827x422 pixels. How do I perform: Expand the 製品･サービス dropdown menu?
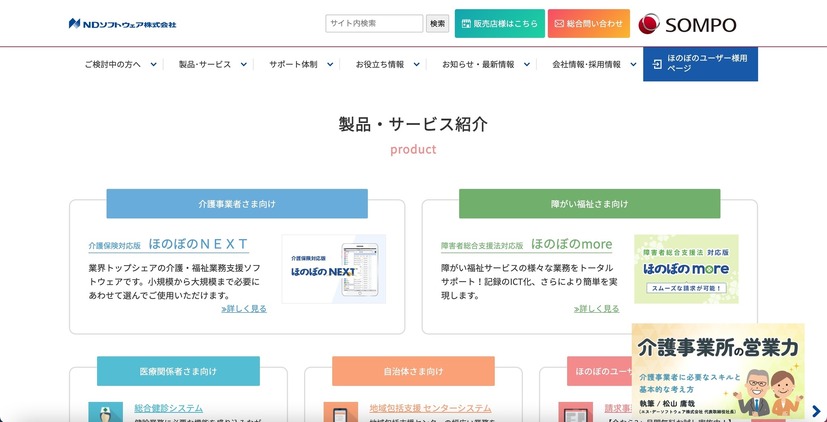pos(211,64)
